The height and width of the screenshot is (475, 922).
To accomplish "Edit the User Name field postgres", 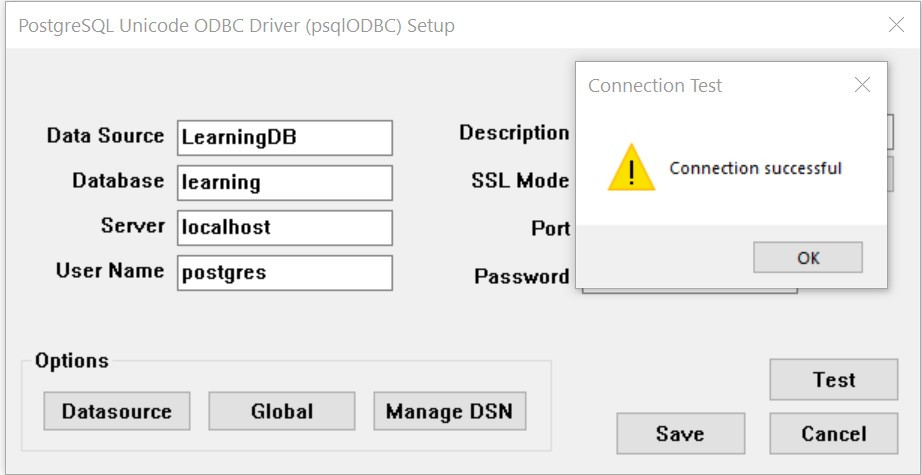I will click(285, 273).
